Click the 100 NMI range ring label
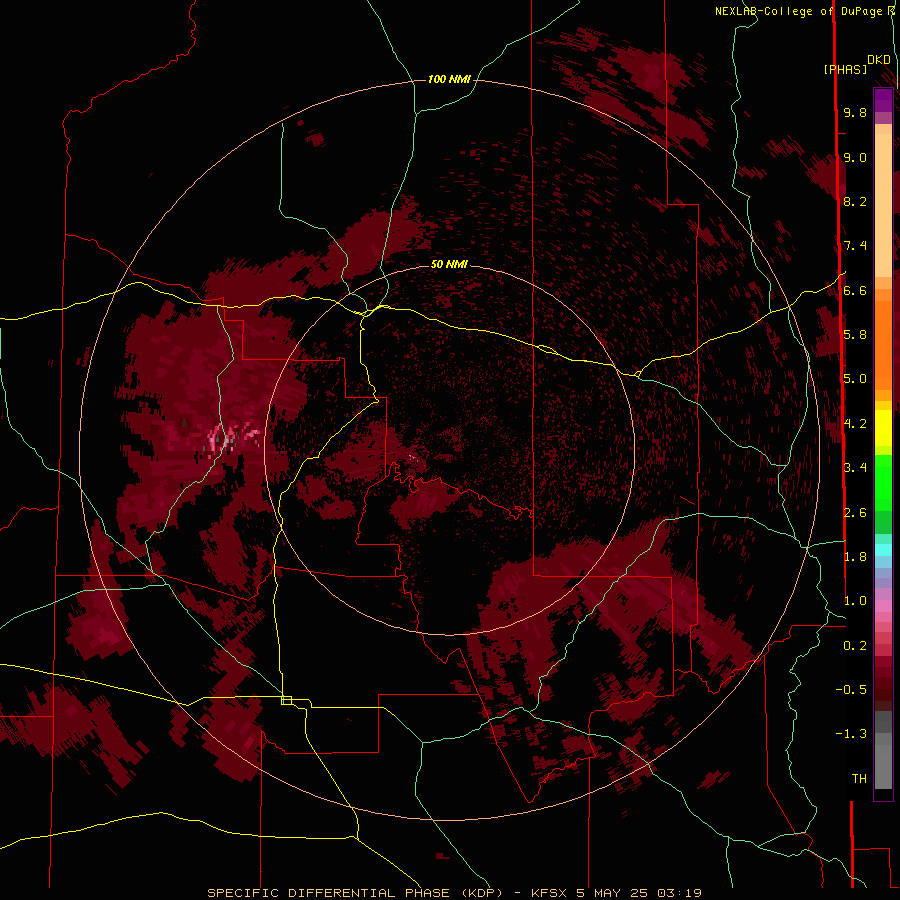 449,79
